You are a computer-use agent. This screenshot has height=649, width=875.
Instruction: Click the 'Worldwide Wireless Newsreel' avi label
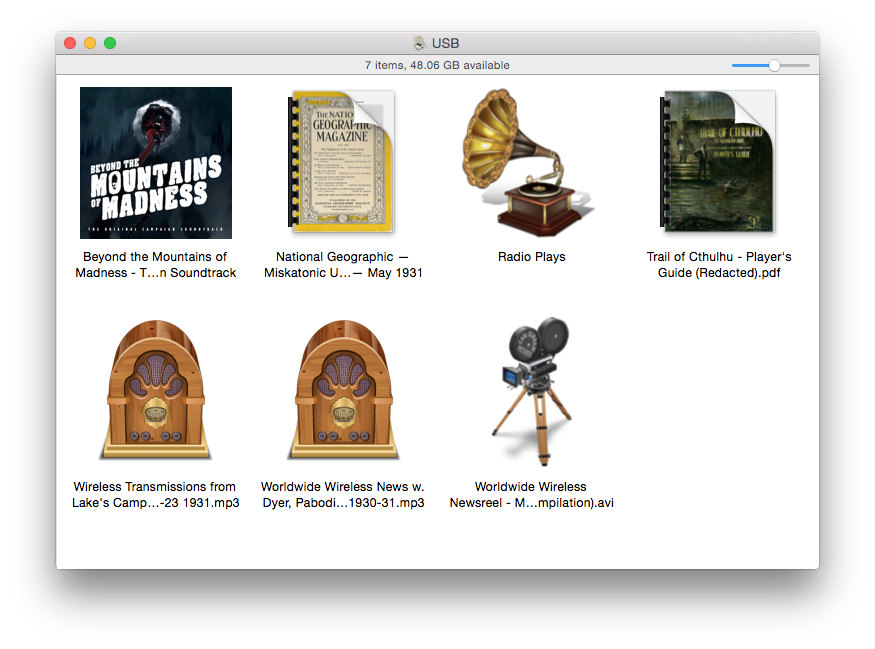coord(532,494)
